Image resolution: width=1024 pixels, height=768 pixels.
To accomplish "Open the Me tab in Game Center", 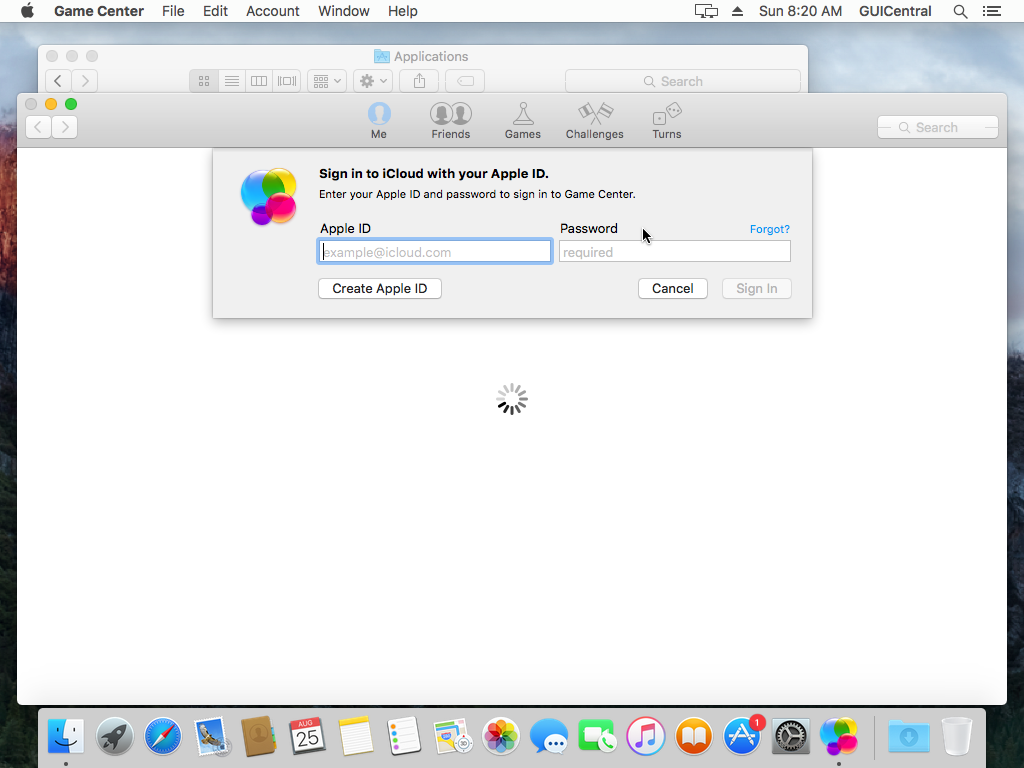I will click(x=379, y=121).
